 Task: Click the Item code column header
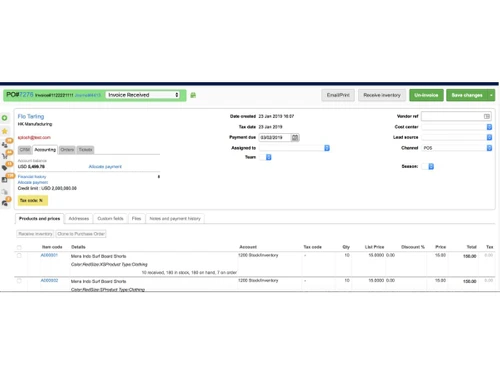[52, 247]
